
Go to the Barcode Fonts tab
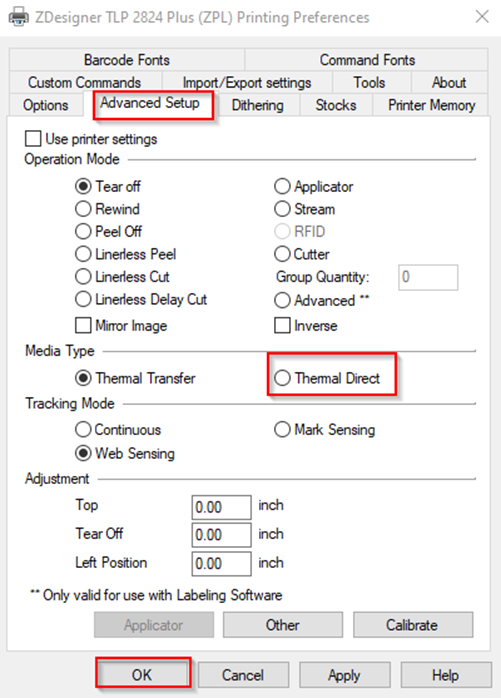point(127,60)
